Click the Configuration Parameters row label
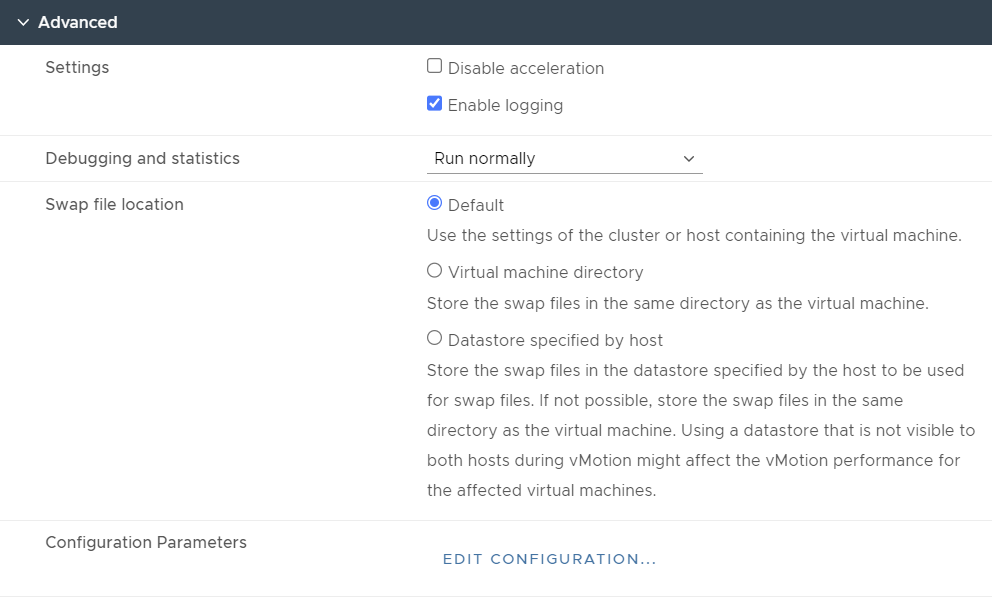The image size is (992, 597). click(146, 543)
